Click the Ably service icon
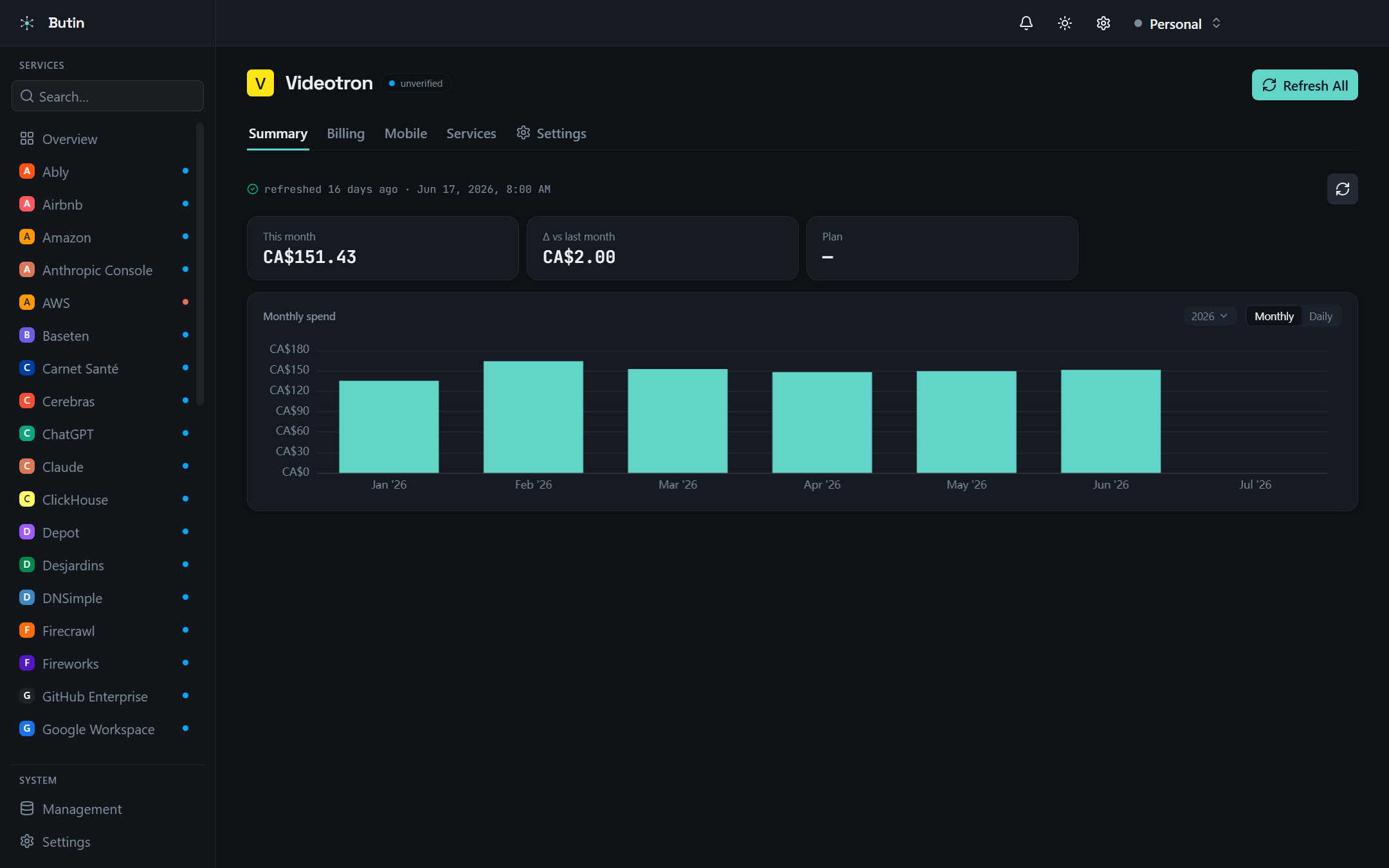The width and height of the screenshot is (1389, 868). pyautogui.click(x=27, y=171)
